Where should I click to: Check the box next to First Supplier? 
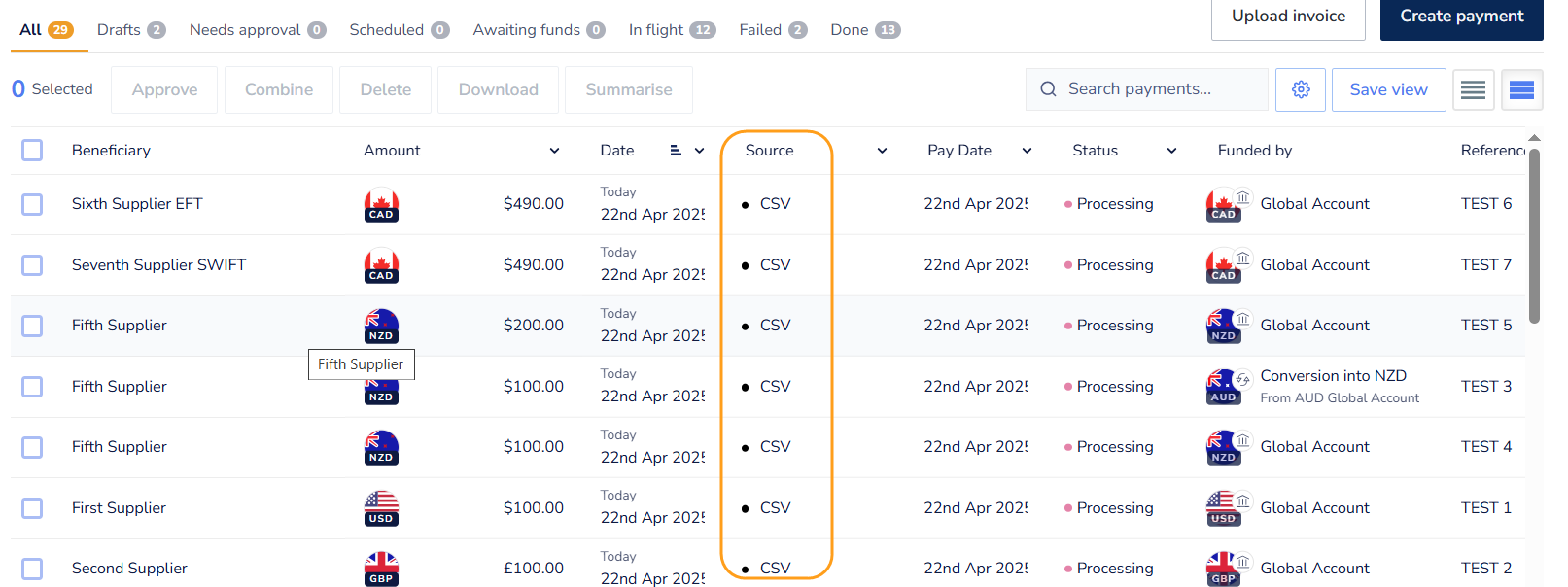click(32, 508)
